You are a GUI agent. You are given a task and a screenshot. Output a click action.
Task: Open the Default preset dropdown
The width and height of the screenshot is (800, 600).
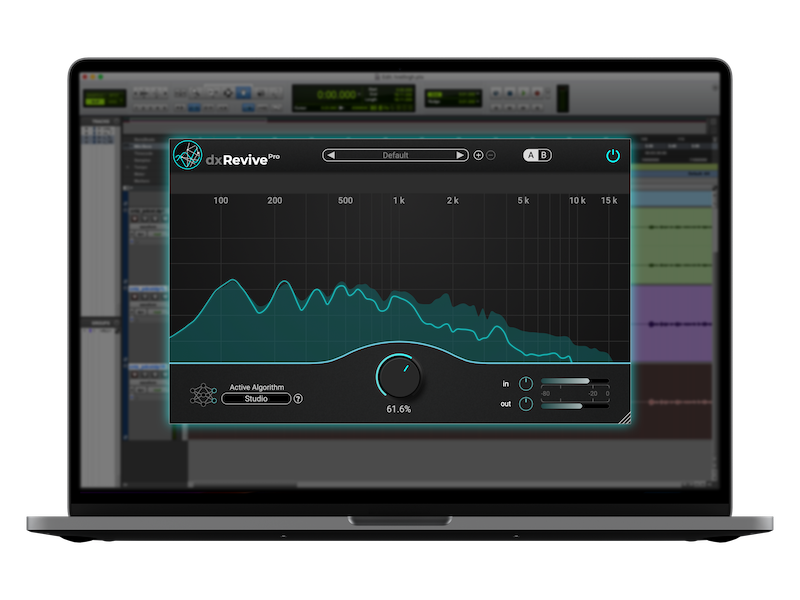395,156
